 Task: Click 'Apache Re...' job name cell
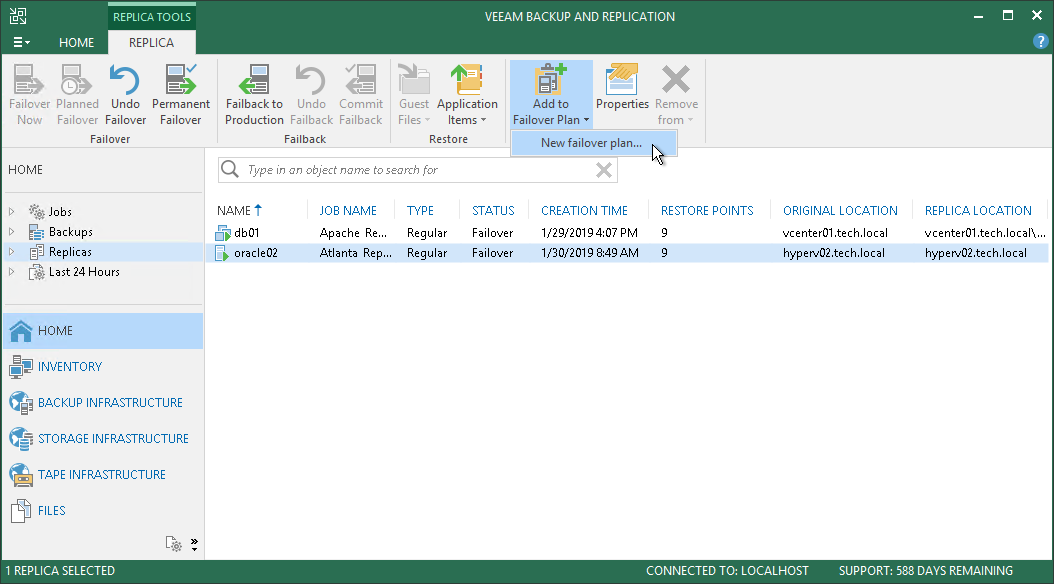(353, 233)
